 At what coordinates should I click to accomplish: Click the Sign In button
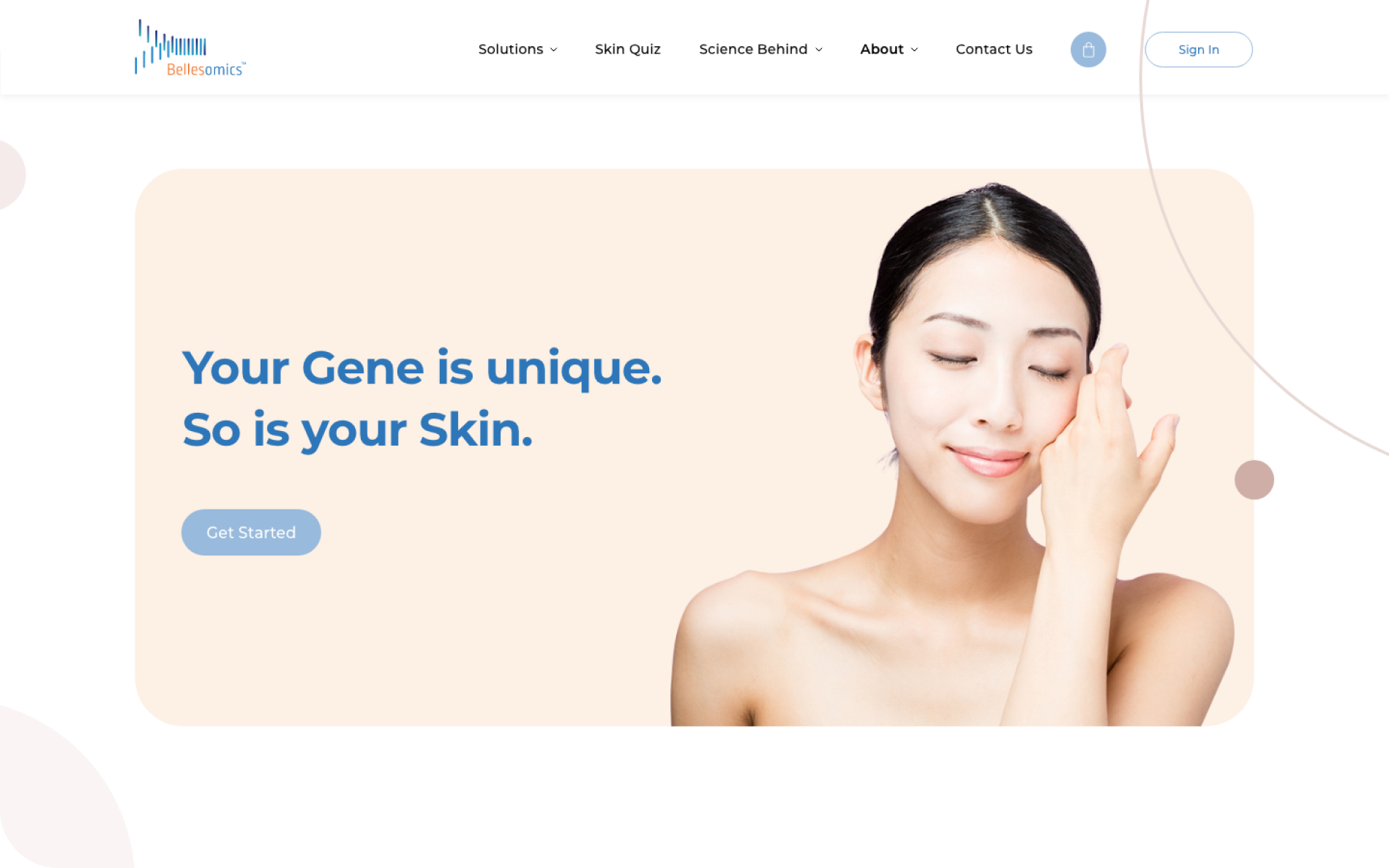click(1199, 50)
